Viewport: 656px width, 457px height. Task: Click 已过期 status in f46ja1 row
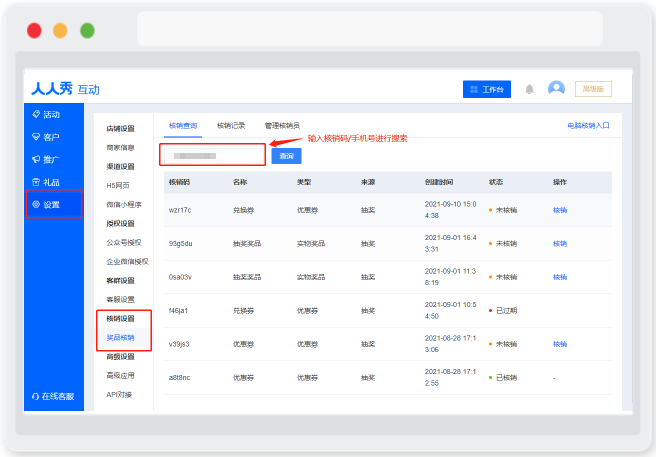click(503, 311)
